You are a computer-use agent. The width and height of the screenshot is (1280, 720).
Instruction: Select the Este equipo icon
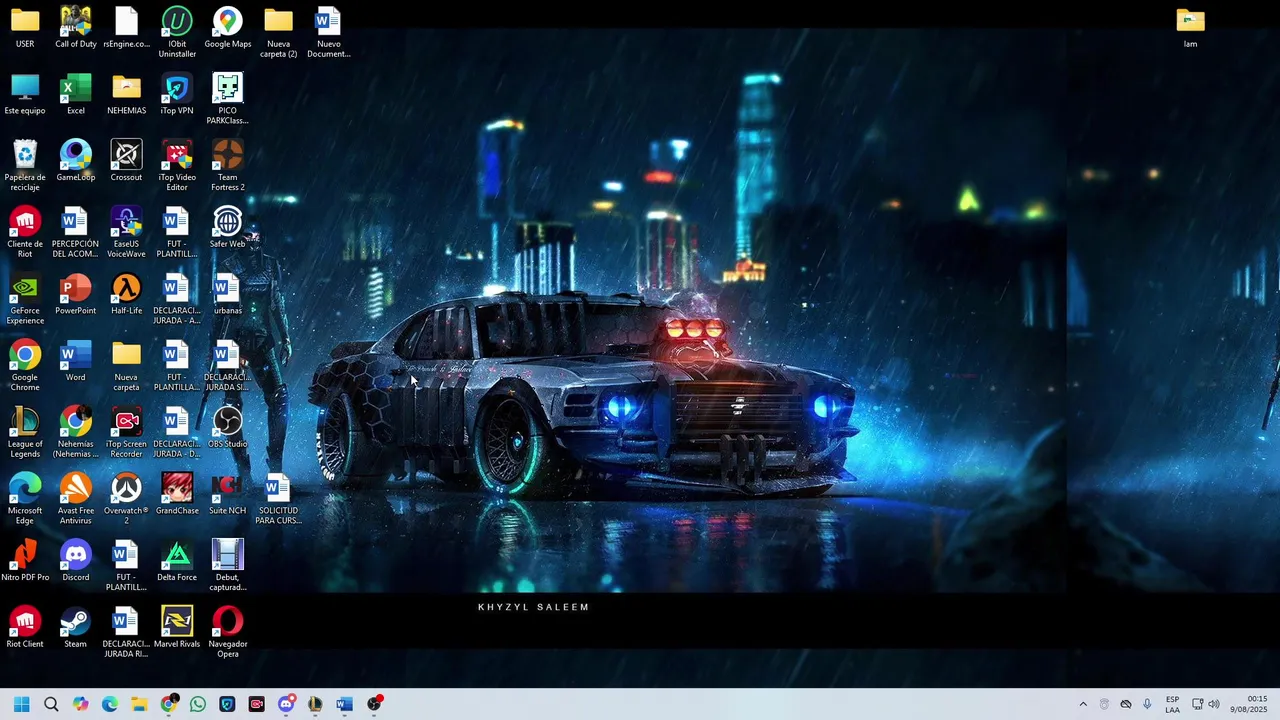point(25,95)
